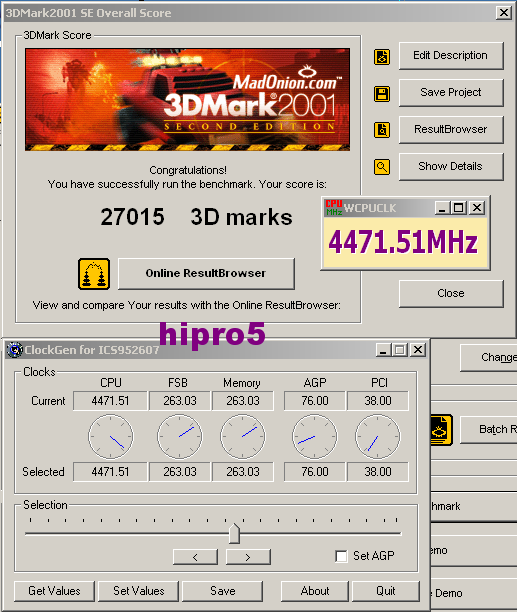Click the Close button in 3DMark score dialog

click(x=451, y=294)
